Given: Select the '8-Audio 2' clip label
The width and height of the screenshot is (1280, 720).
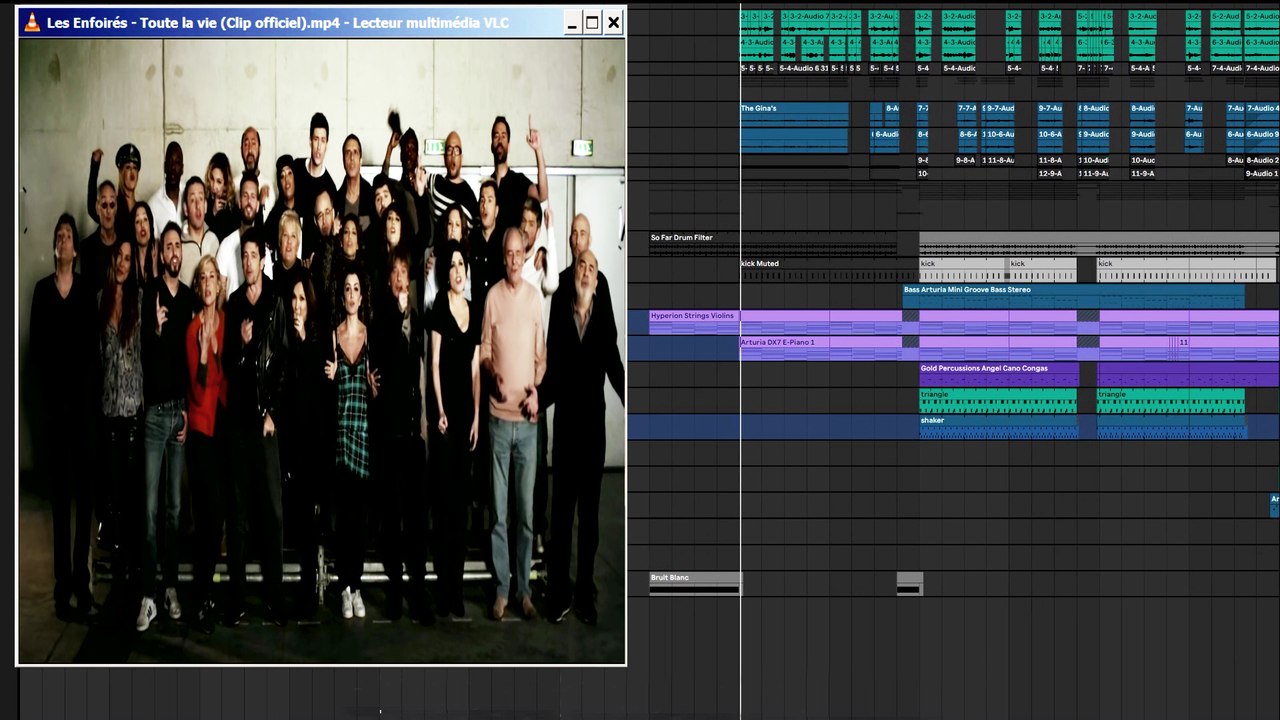Looking at the screenshot, I should (x=1262, y=160).
